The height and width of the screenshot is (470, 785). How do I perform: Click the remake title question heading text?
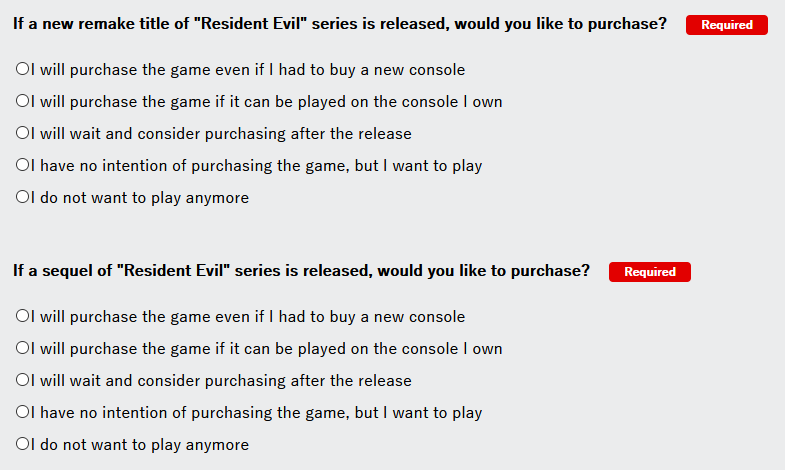tap(340, 24)
